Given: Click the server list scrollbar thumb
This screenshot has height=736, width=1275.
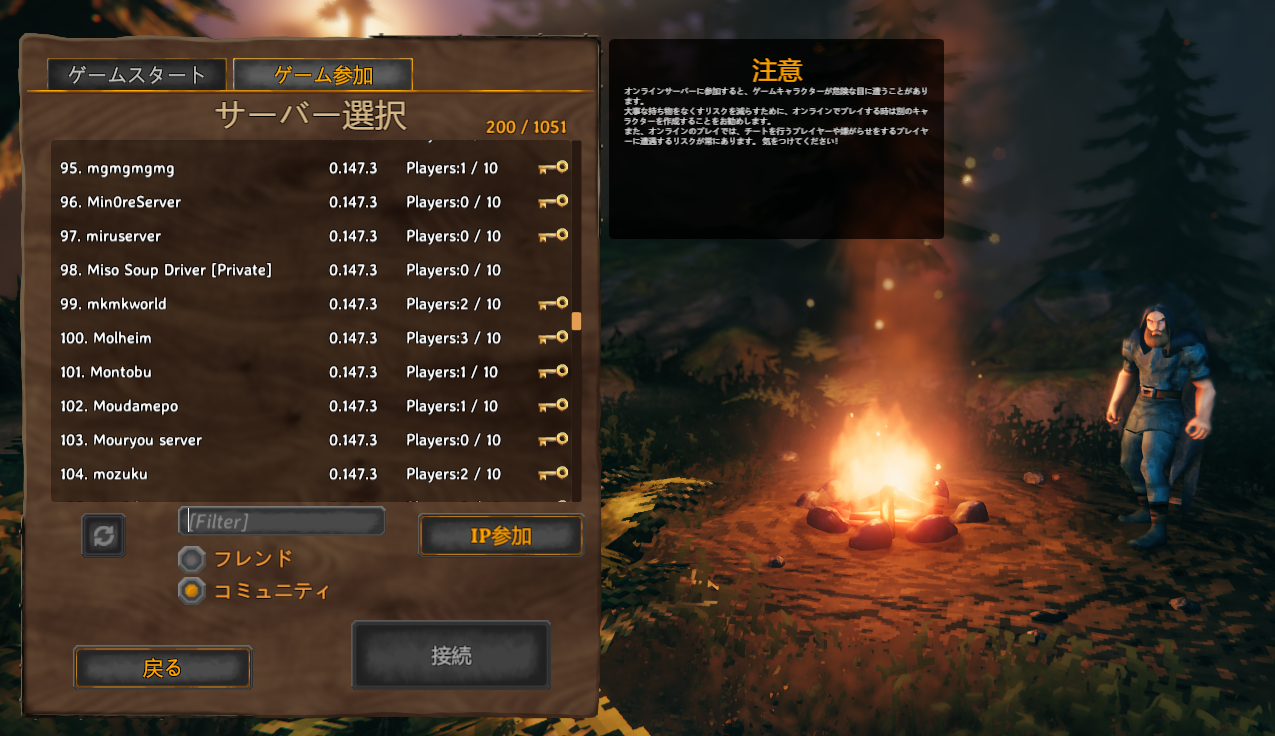Looking at the screenshot, I should point(576,321).
